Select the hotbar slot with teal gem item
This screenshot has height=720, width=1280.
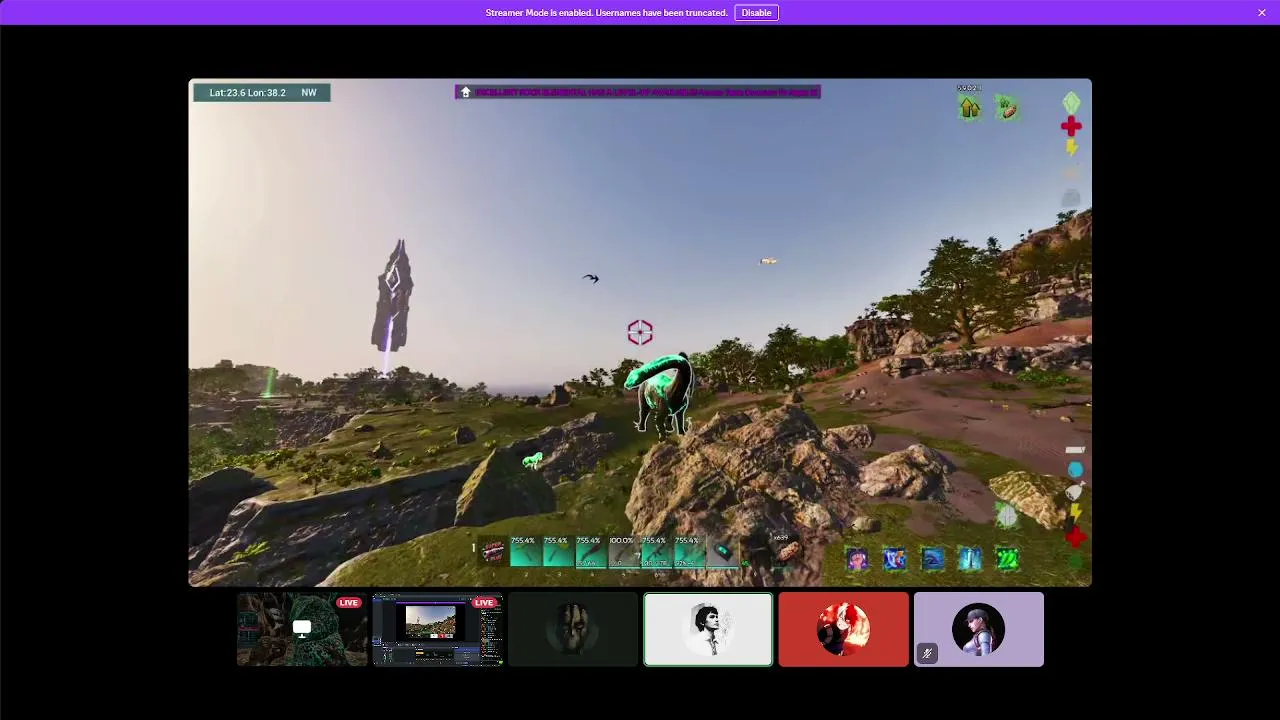tap(722, 553)
